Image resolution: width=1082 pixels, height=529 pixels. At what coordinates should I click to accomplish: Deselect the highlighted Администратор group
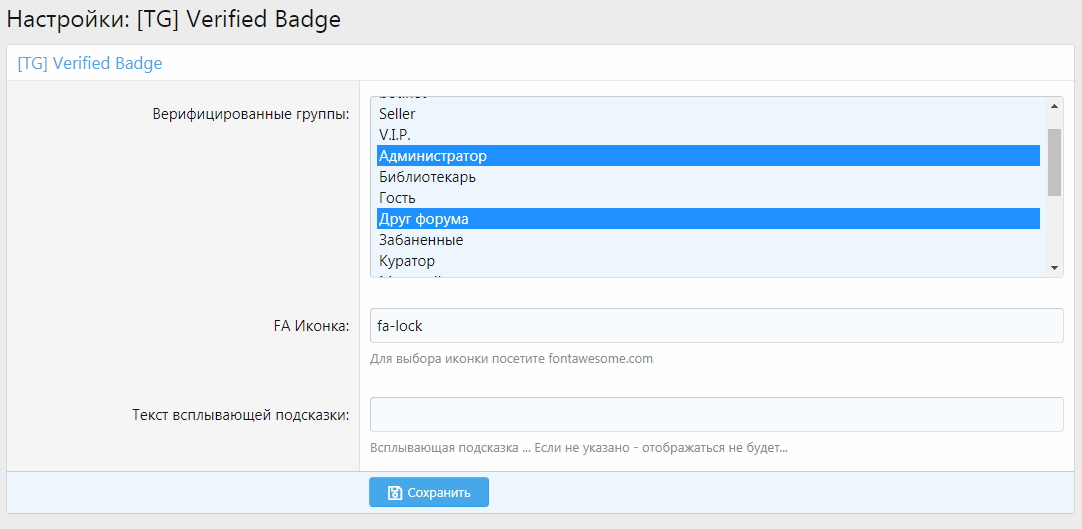(433, 156)
